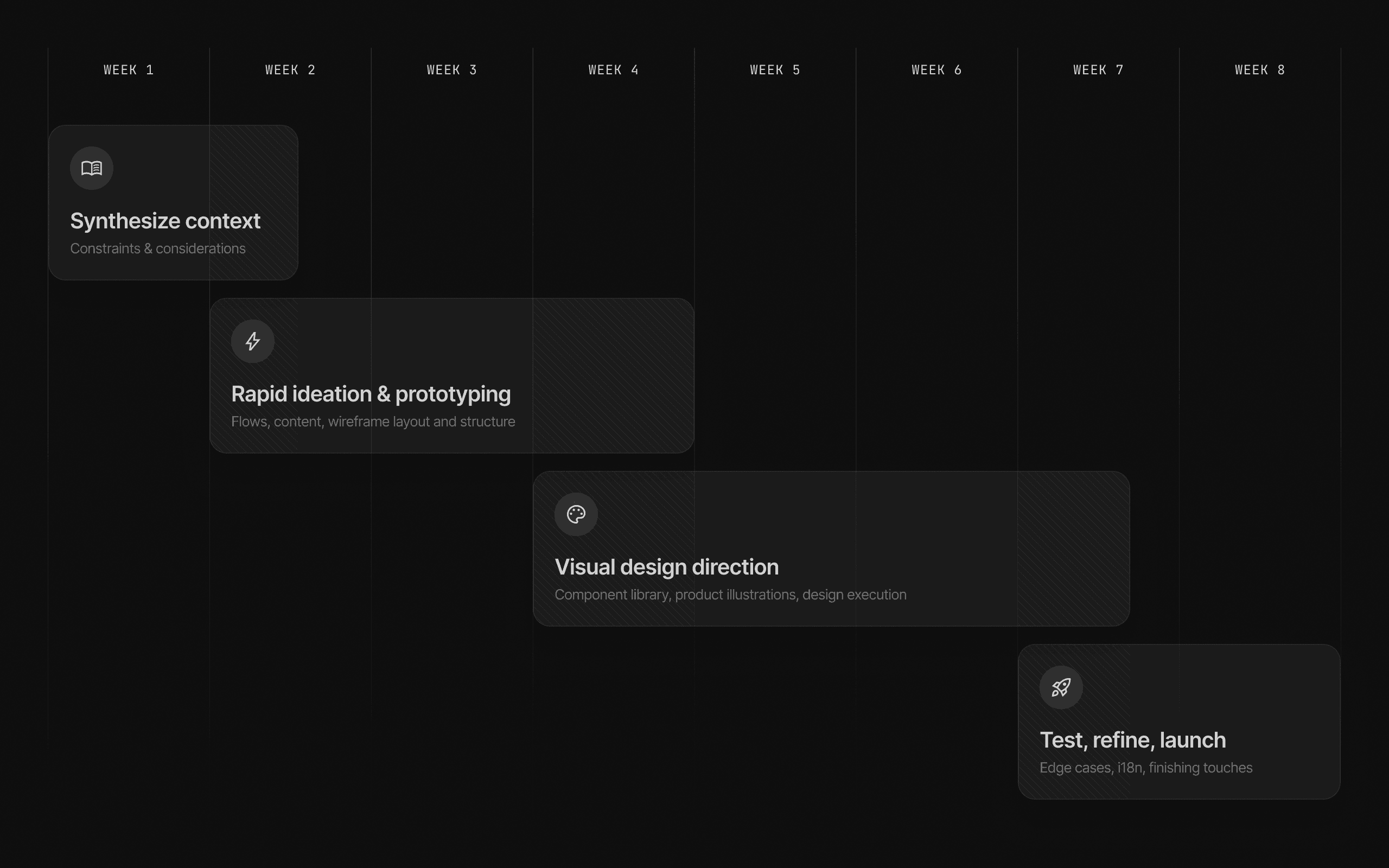
Task: Select the Week 3 column header
Action: pyautogui.click(x=452, y=70)
